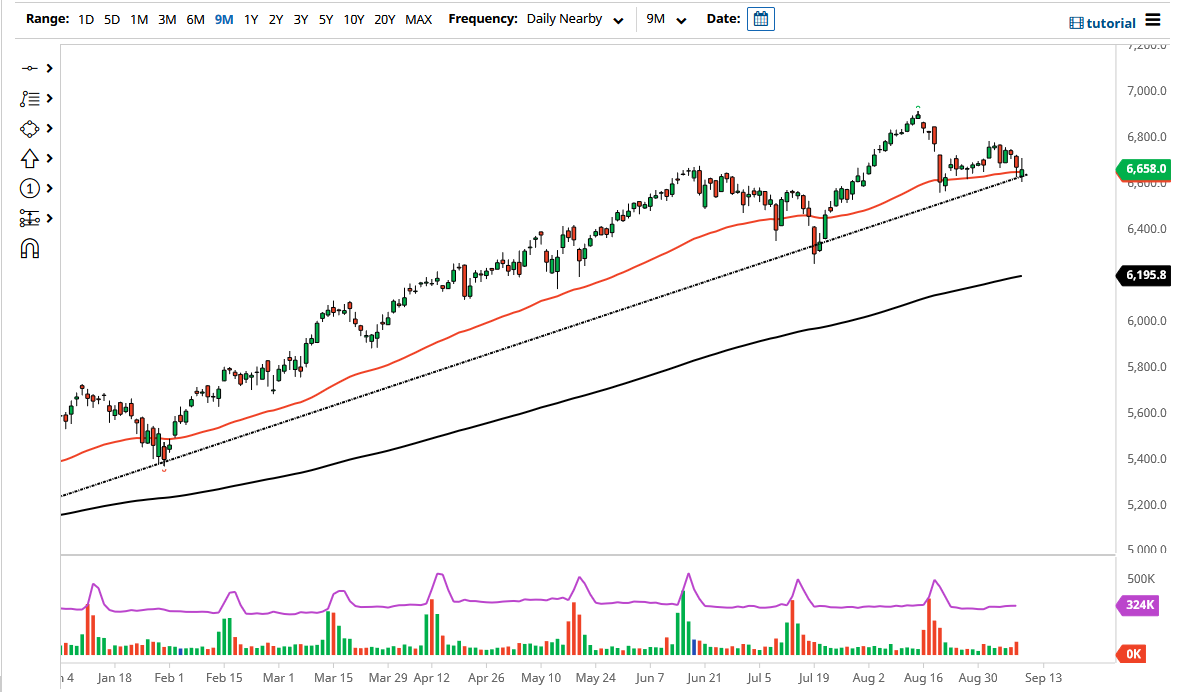This screenshot has height=692, width=1179.
Task: Select the numbered circle annotation tool
Action: tap(30, 188)
